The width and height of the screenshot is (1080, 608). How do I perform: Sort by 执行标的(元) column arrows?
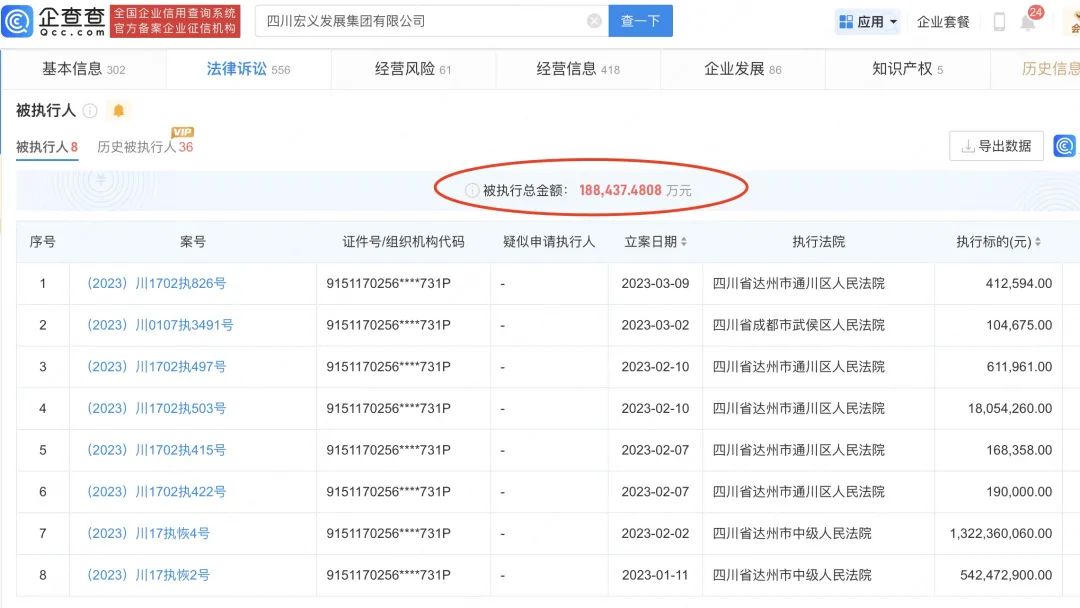[1038, 242]
